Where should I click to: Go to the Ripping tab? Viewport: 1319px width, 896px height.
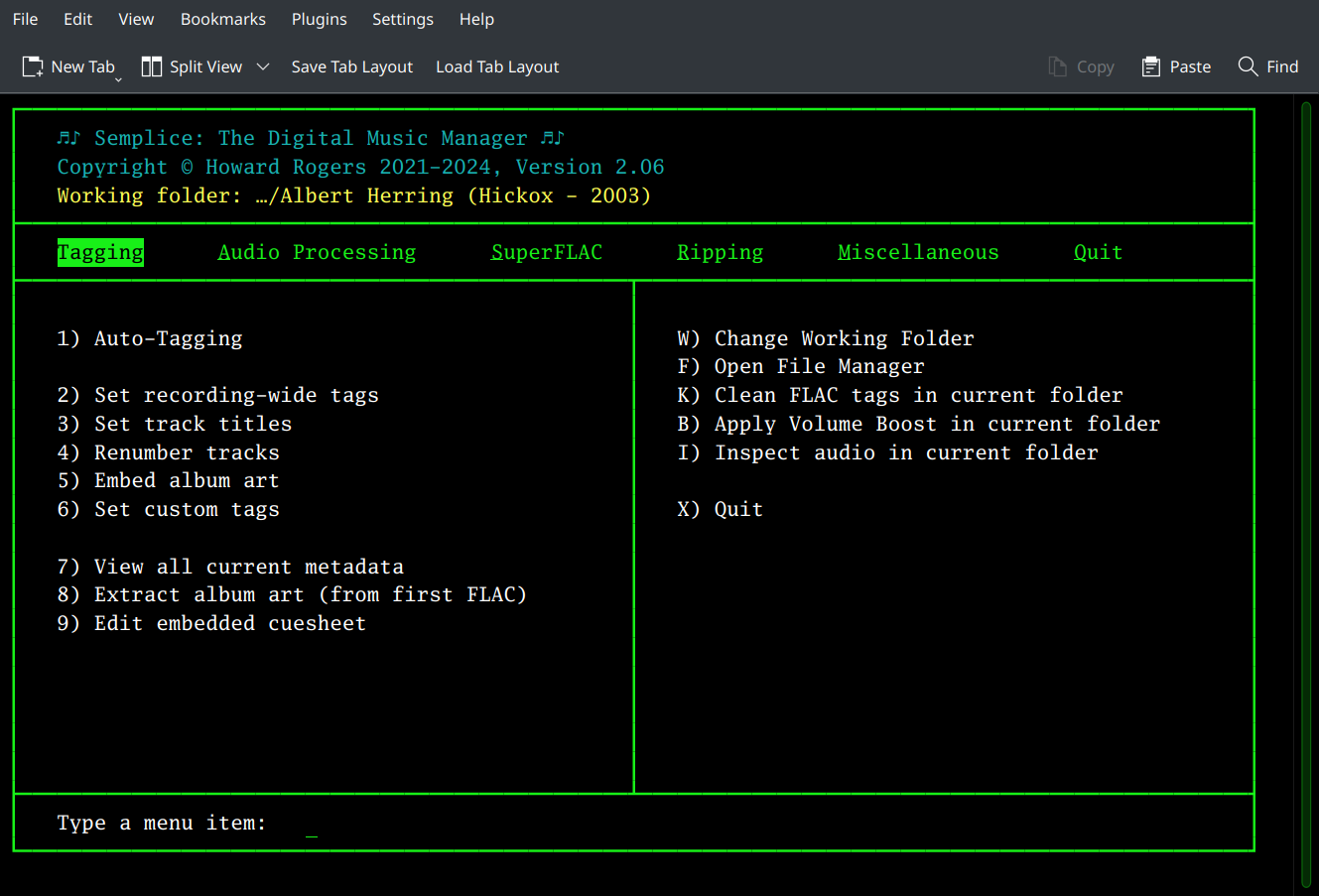[720, 252]
